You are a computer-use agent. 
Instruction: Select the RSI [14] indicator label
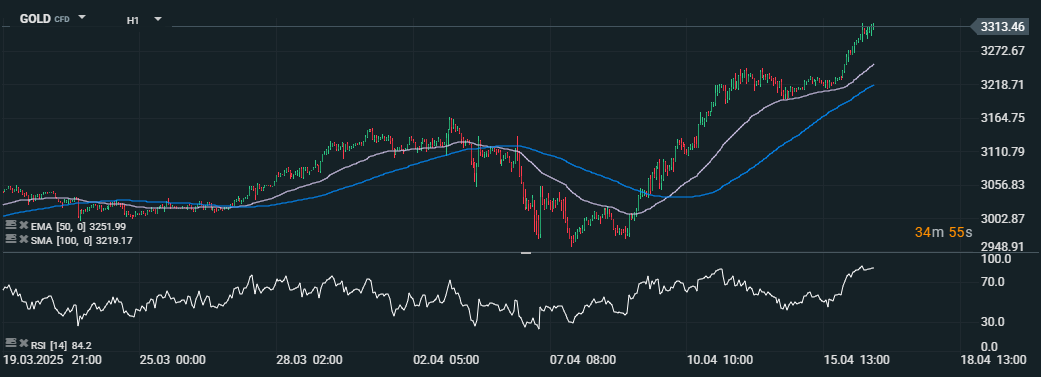(x=61, y=344)
